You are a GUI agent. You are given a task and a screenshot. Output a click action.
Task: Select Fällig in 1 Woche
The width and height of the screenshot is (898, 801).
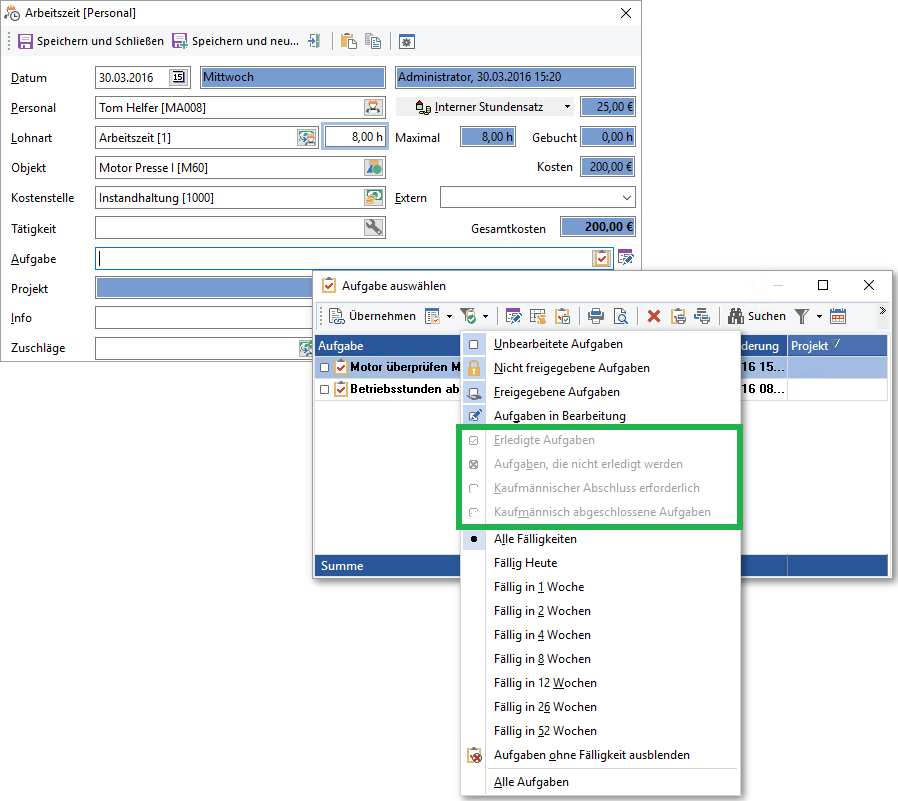[600, 587]
